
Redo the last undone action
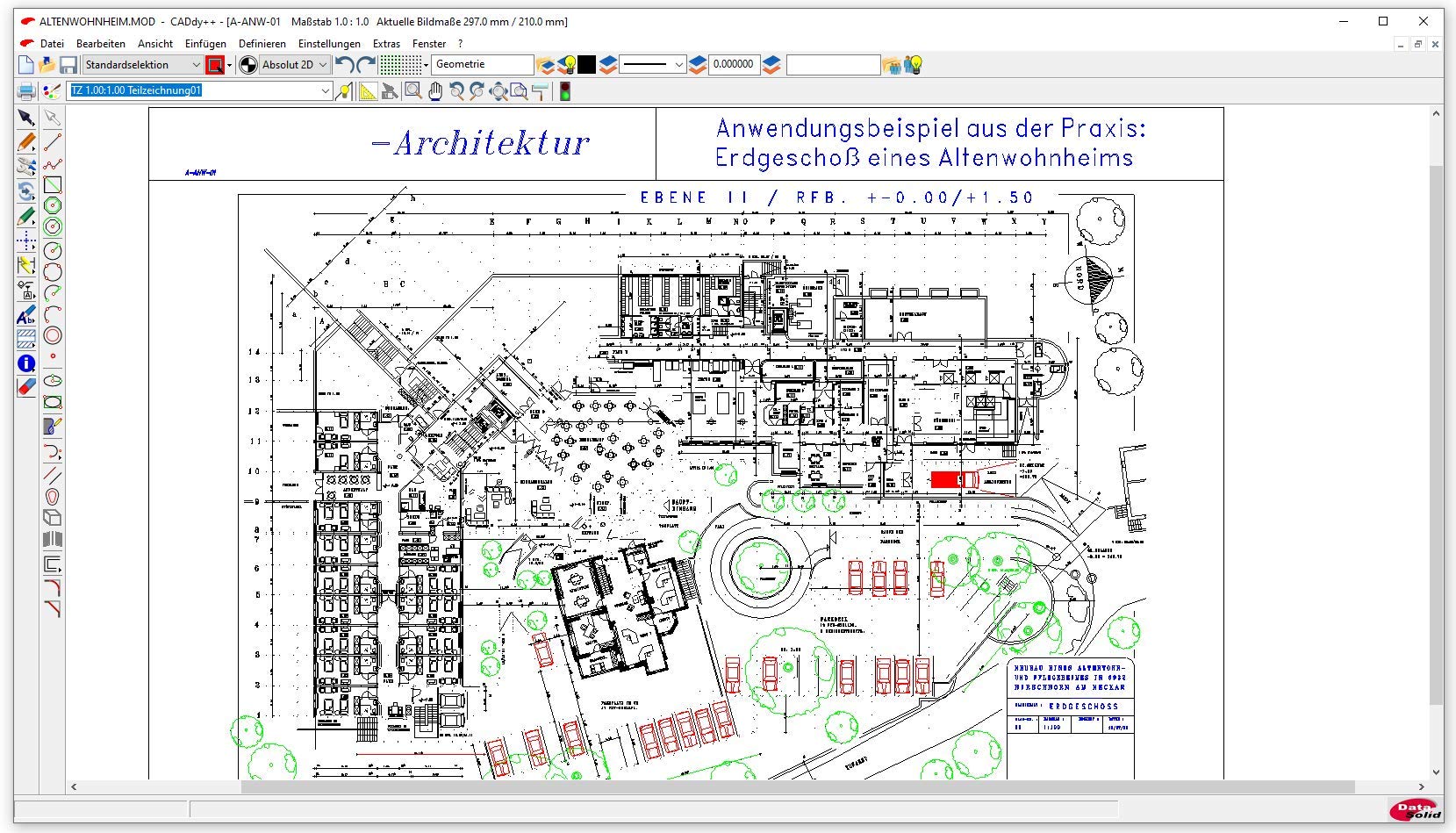(x=366, y=65)
